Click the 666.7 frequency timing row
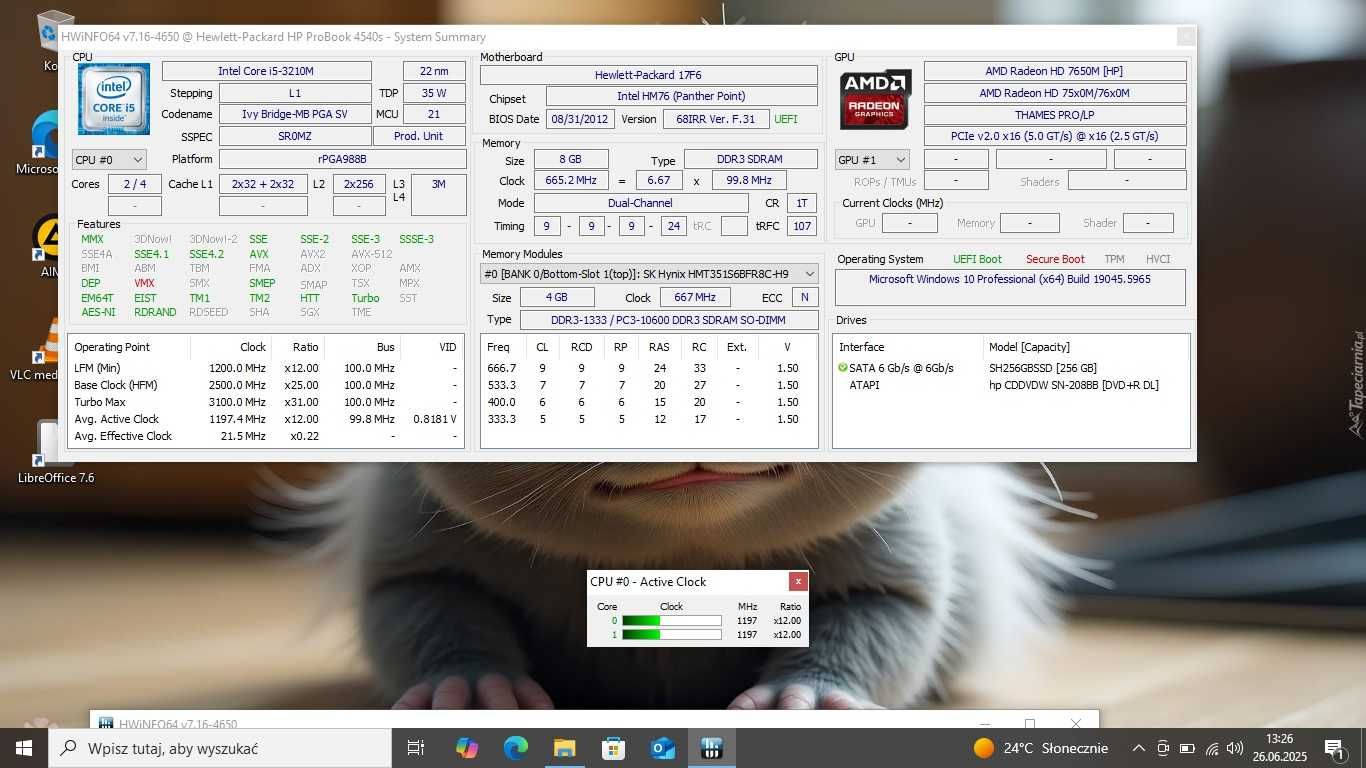Screen dimensions: 1366x768 coord(648,368)
